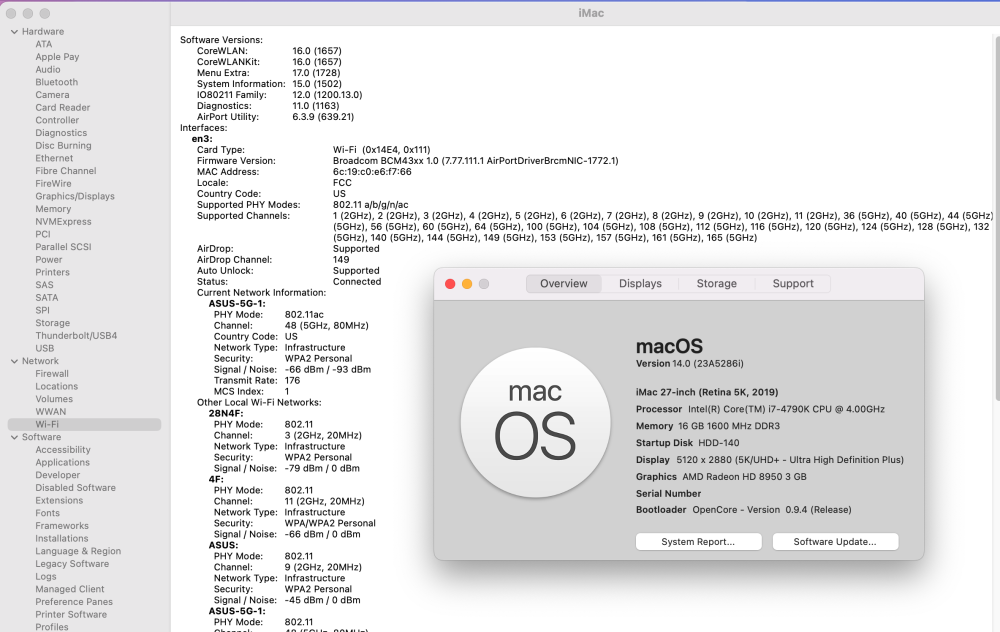1000x632 pixels.
Task: Switch to the Overview tab
Action: click(563, 283)
